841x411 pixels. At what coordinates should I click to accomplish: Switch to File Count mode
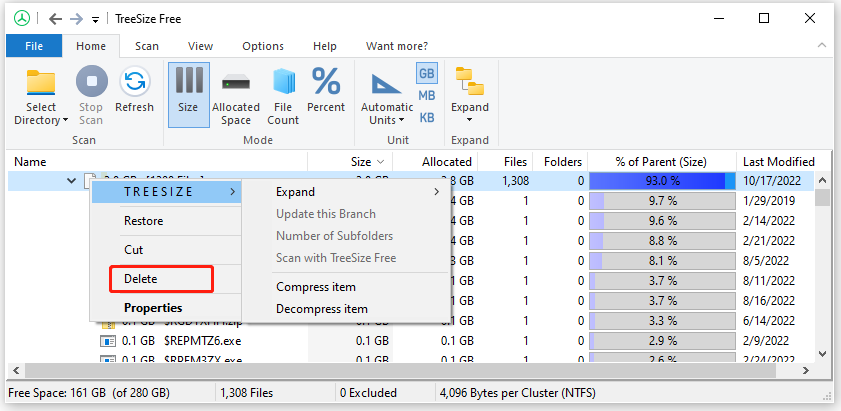(283, 94)
